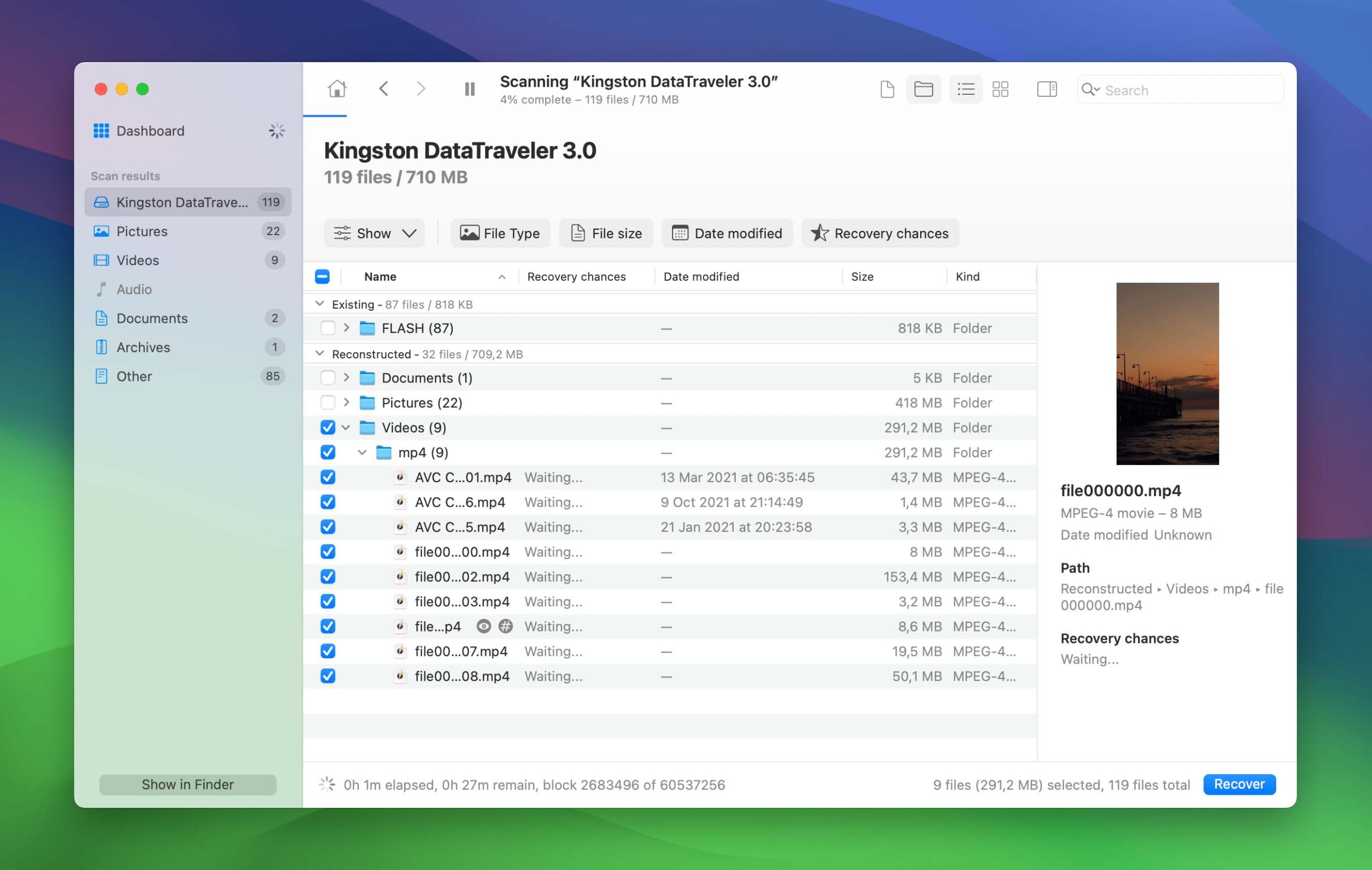Image resolution: width=1372 pixels, height=870 pixels.
Task: Collapse the mp4 (9) subfolder
Action: (363, 452)
